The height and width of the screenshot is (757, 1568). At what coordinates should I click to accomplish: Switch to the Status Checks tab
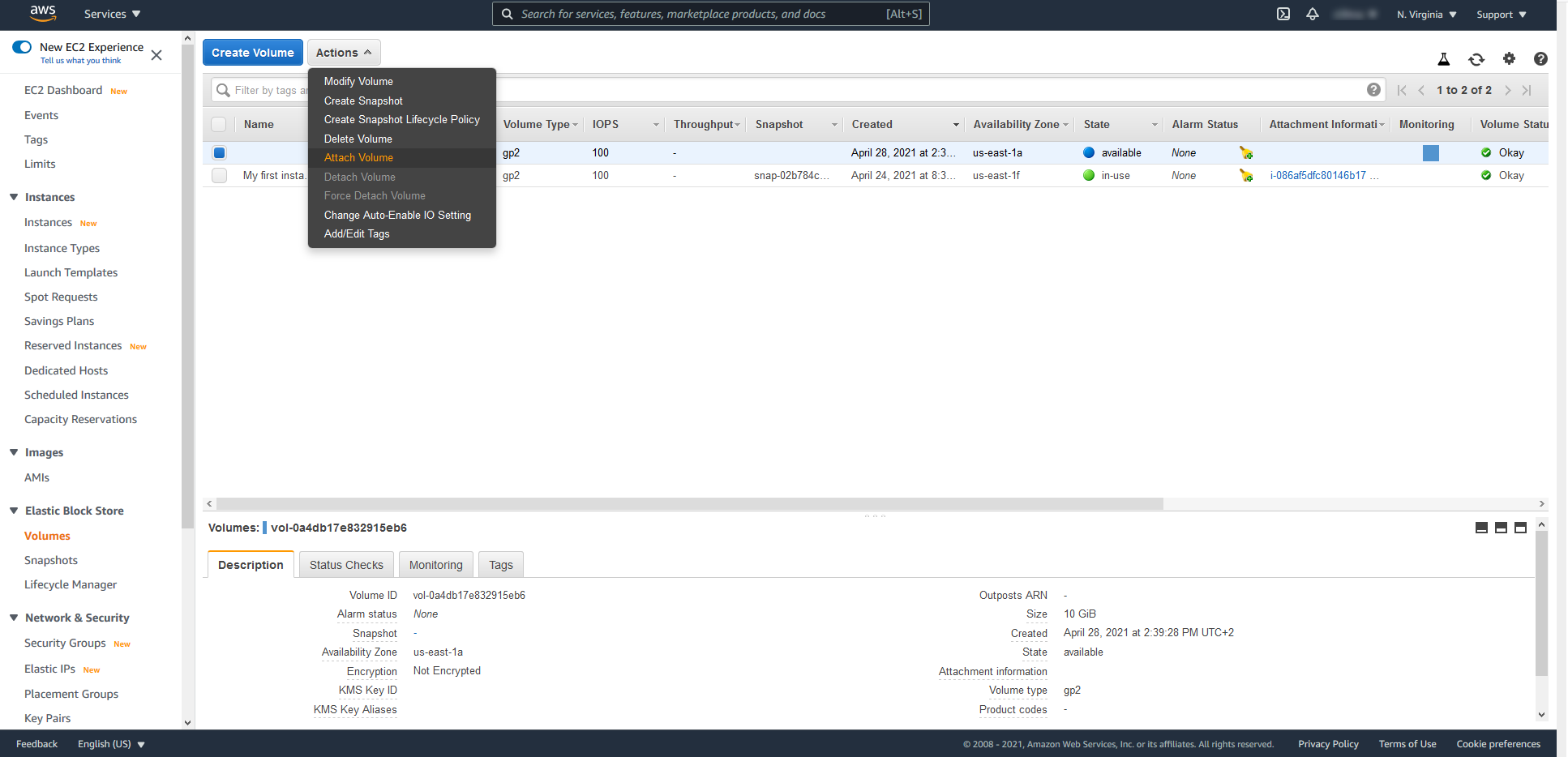(346, 565)
